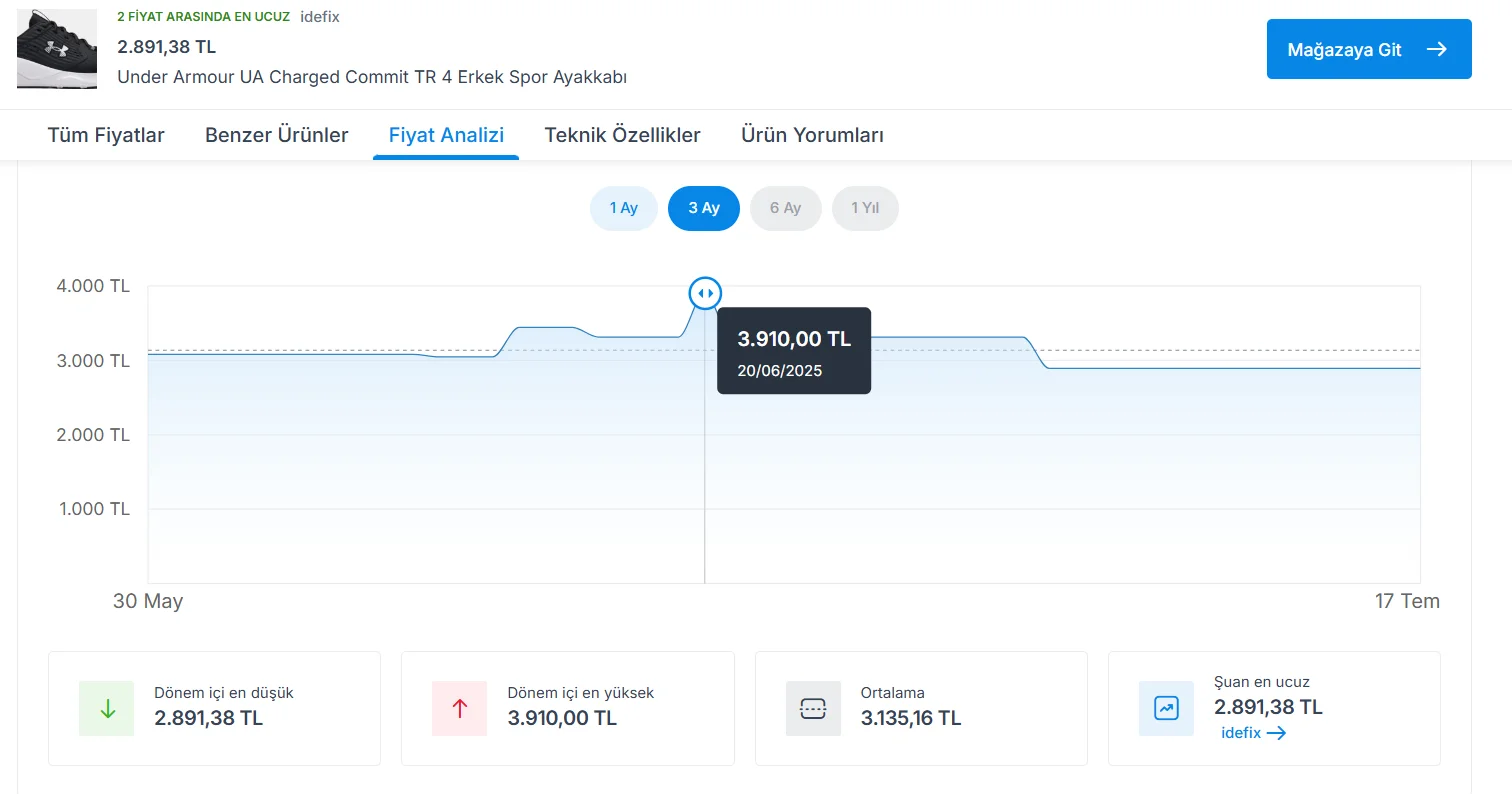
Task: Click the chart's circular drag handle
Action: pyautogui.click(x=704, y=293)
